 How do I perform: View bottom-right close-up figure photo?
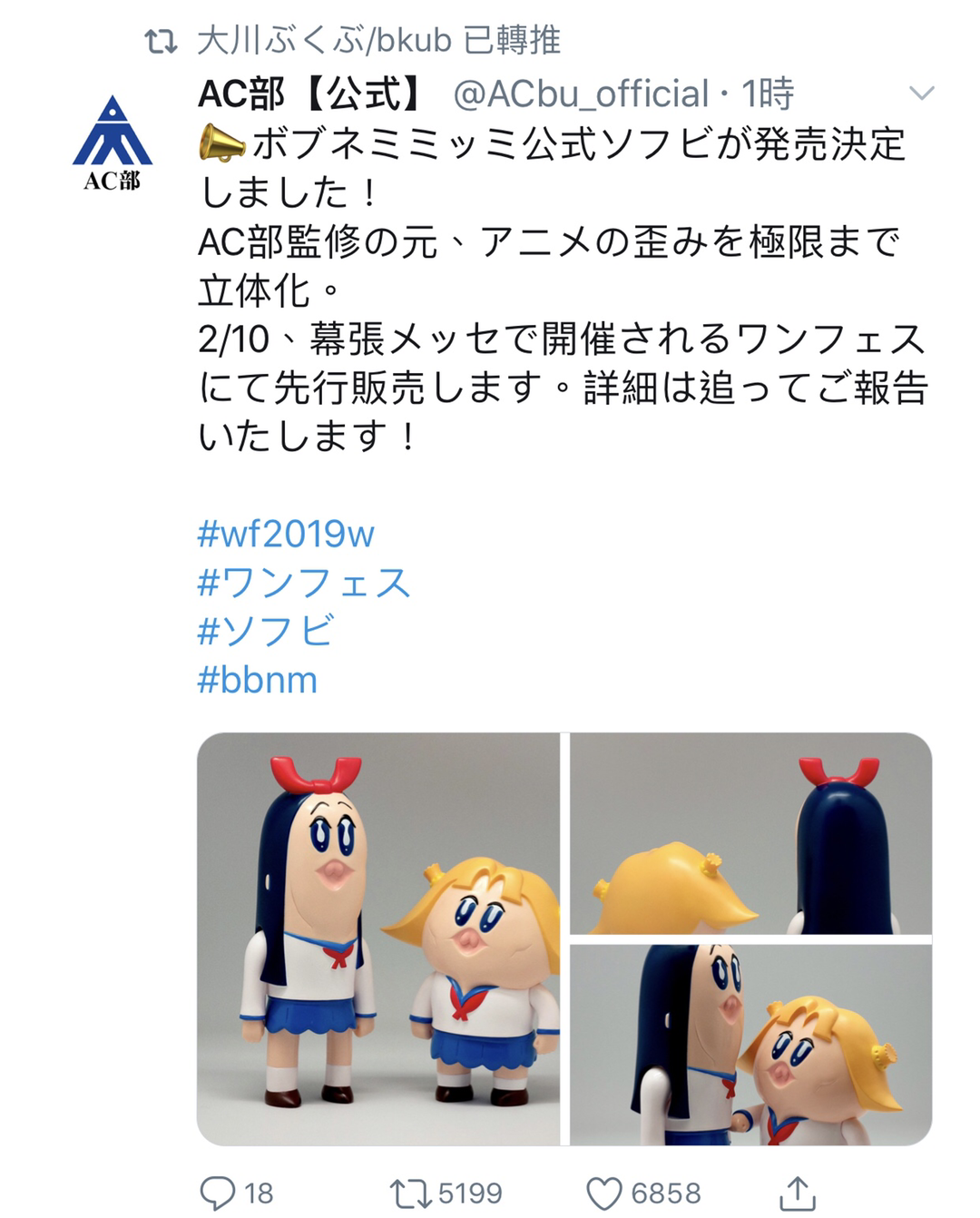click(x=750, y=1045)
